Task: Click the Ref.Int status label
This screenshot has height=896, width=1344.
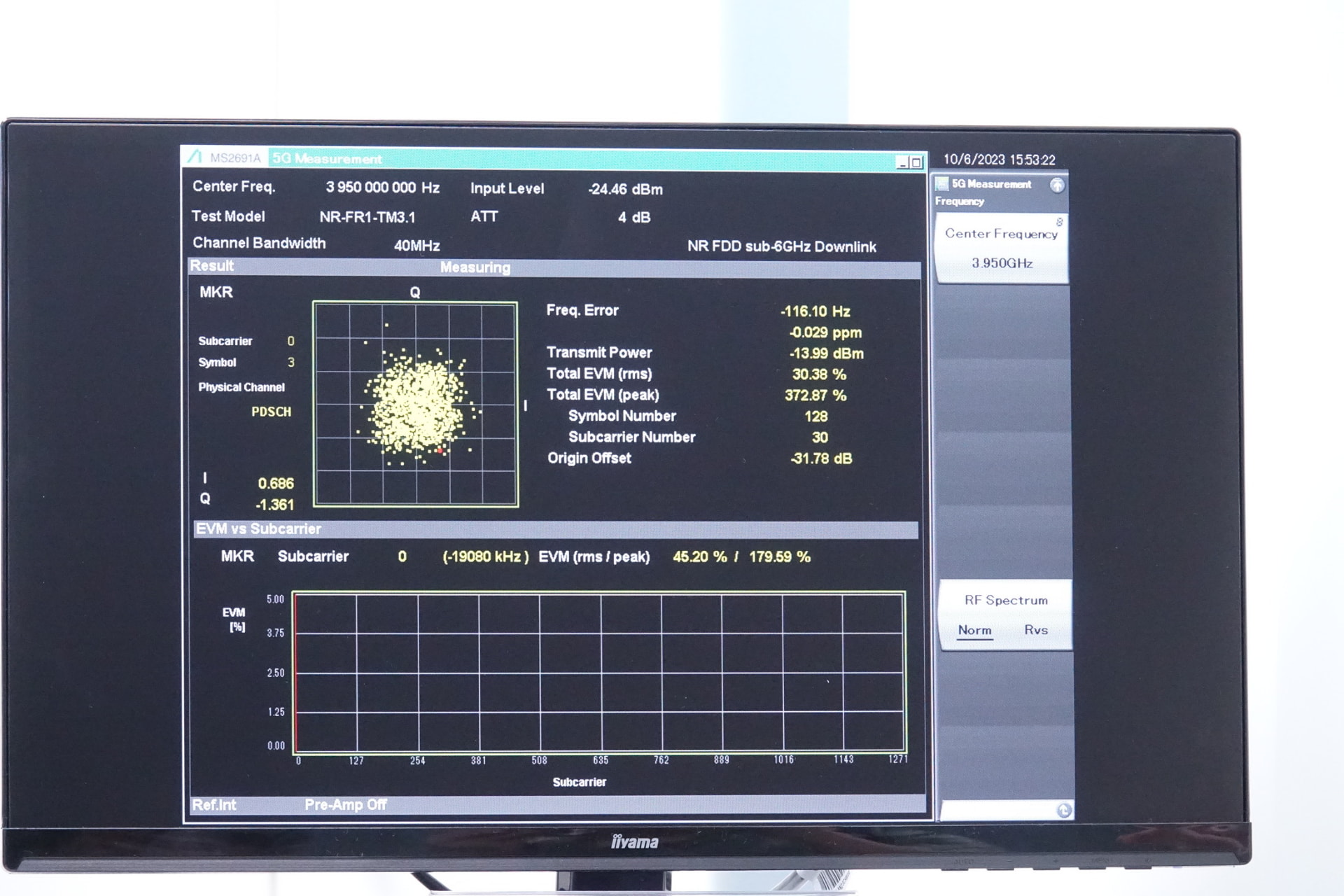Action: (213, 804)
